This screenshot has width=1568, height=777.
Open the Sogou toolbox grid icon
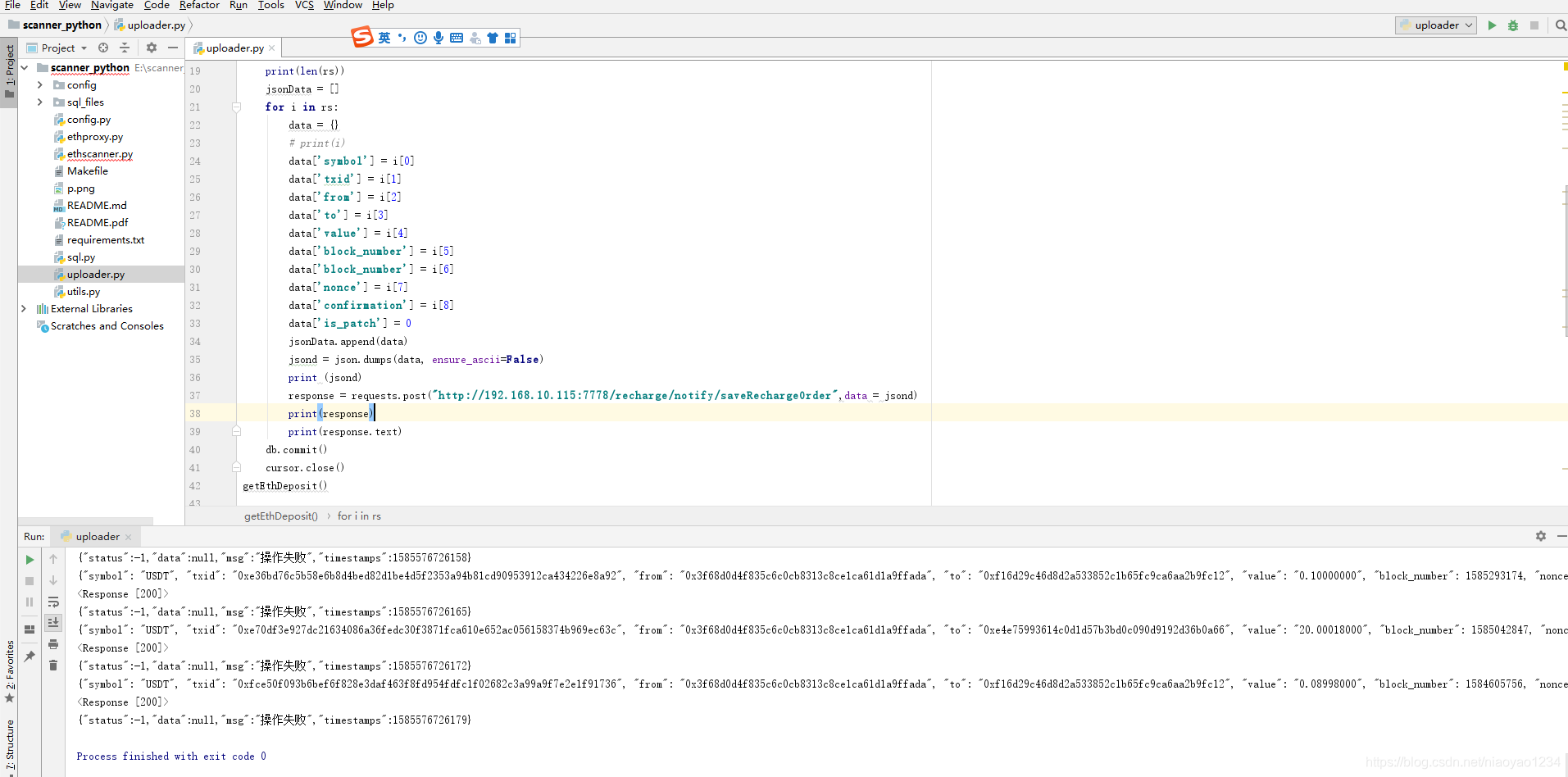[511, 38]
